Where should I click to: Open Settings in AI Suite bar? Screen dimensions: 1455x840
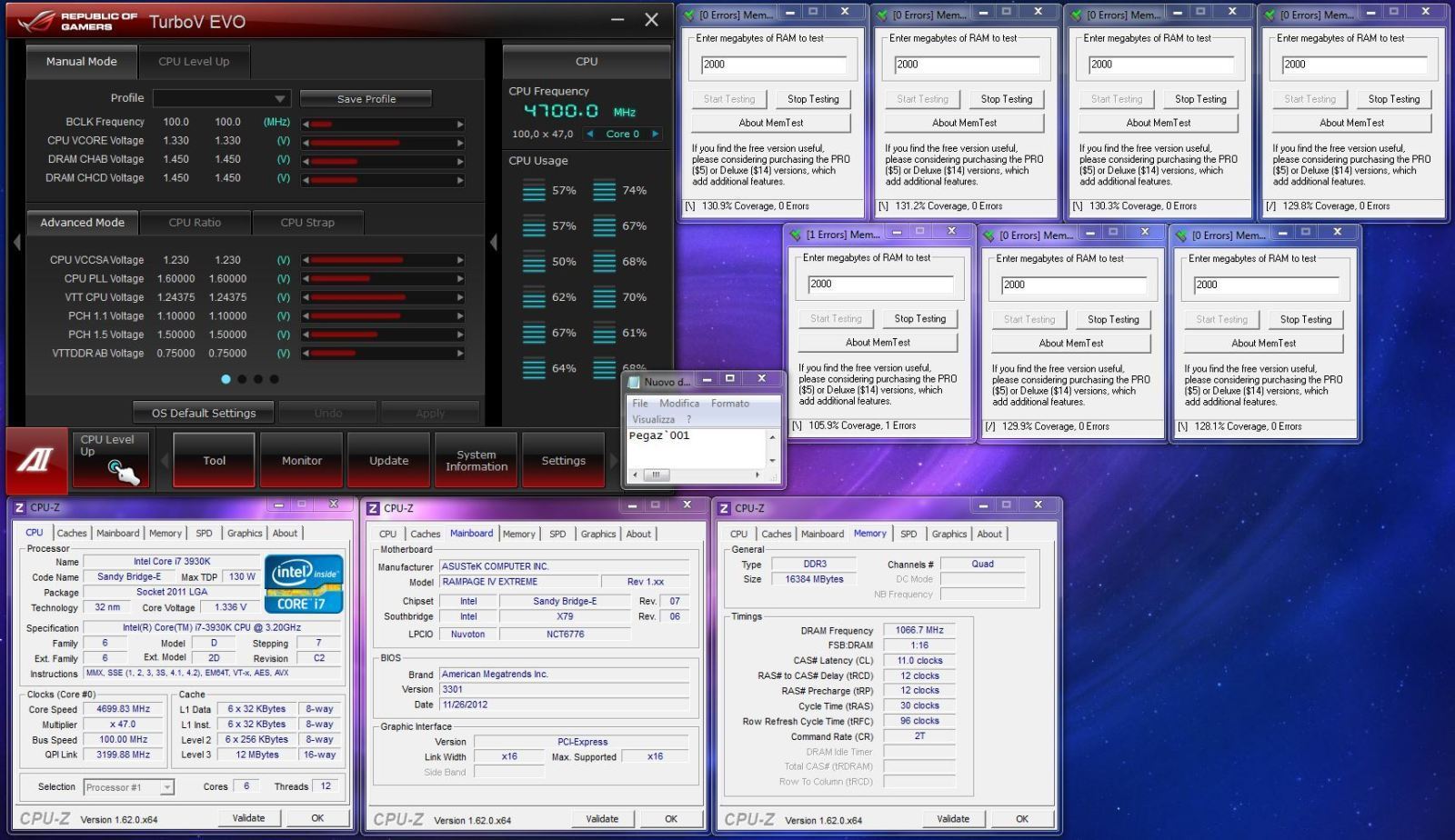click(564, 461)
